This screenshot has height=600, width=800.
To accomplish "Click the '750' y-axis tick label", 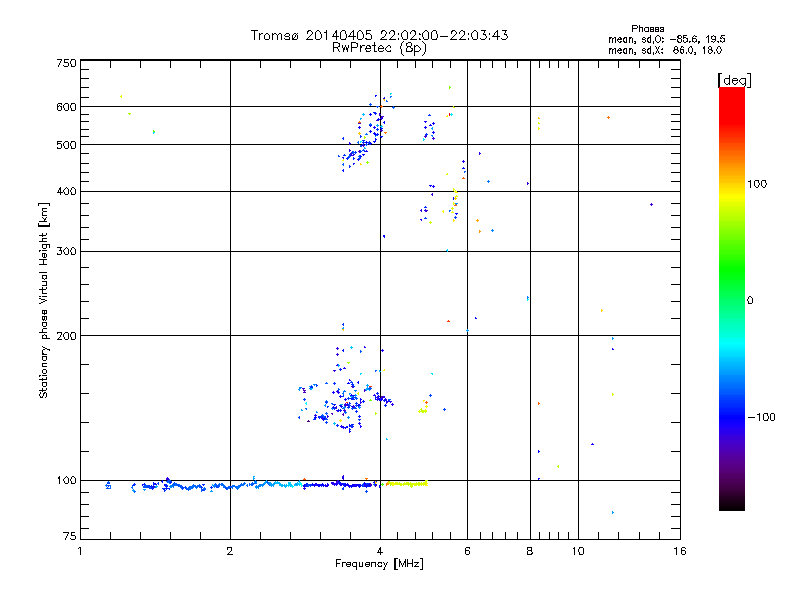I will click(66, 63).
